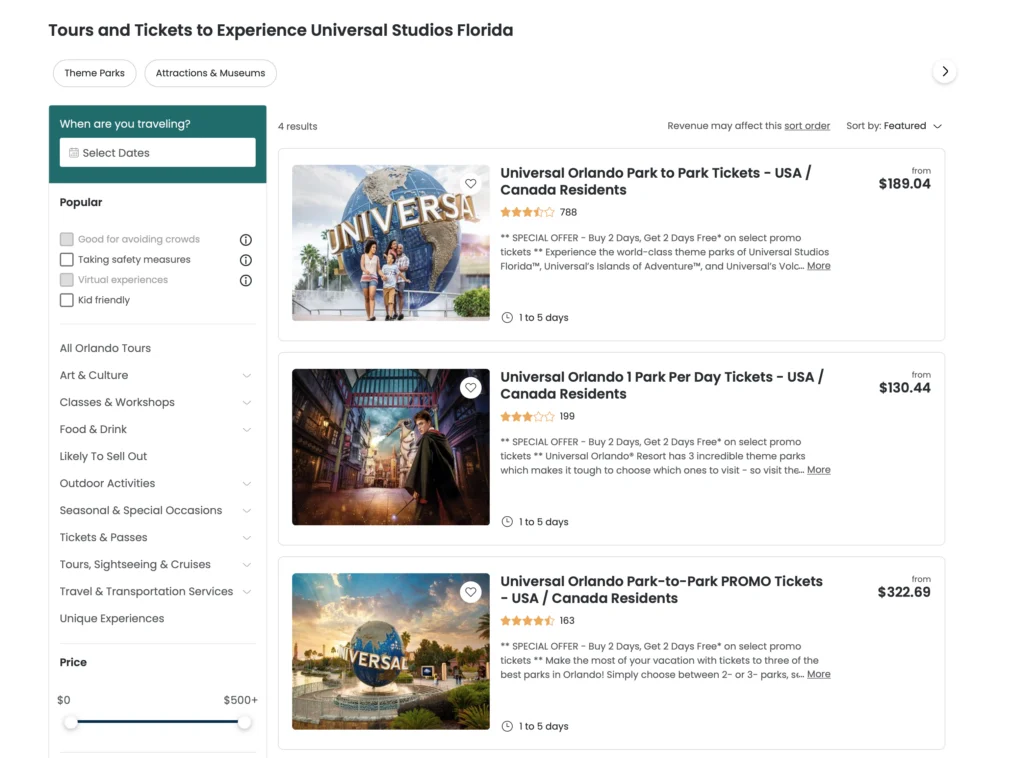Viewport: 1024px width, 758px height.
Task: Show info for Virtual experiences
Action: [246, 280]
